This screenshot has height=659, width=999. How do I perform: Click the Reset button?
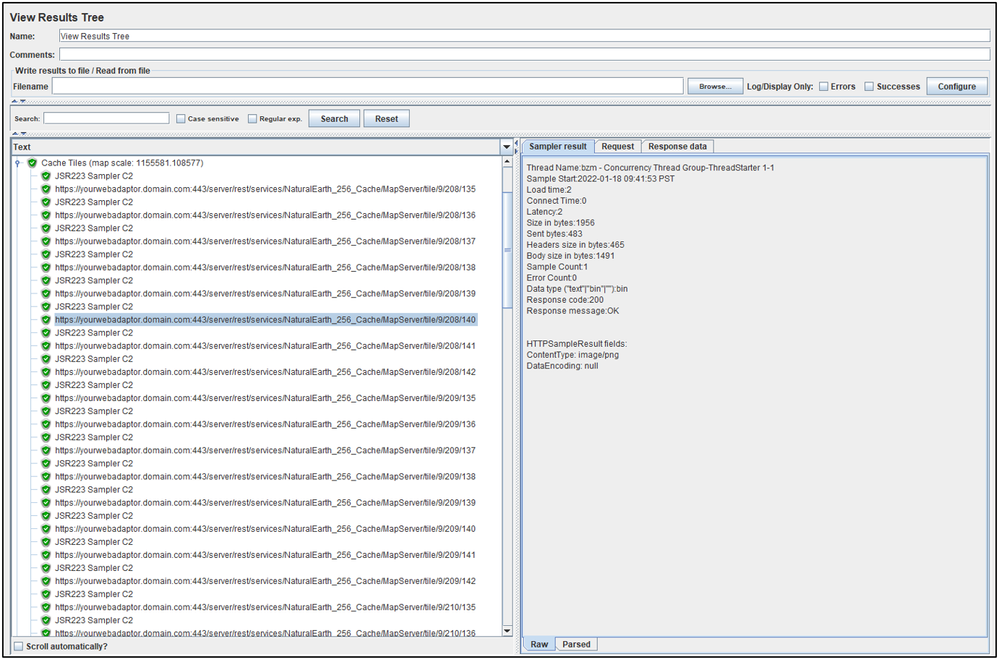click(x=387, y=119)
